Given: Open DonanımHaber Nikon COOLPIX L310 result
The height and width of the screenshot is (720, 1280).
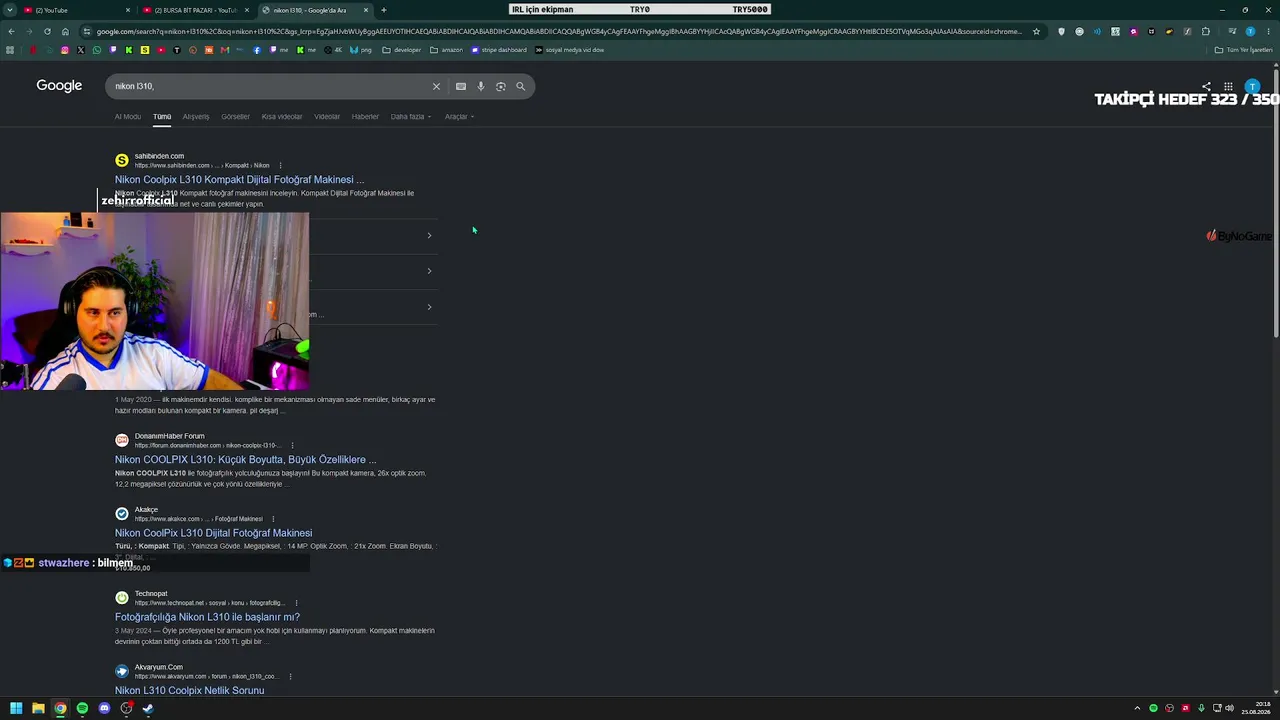Looking at the screenshot, I should coord(245,460).
